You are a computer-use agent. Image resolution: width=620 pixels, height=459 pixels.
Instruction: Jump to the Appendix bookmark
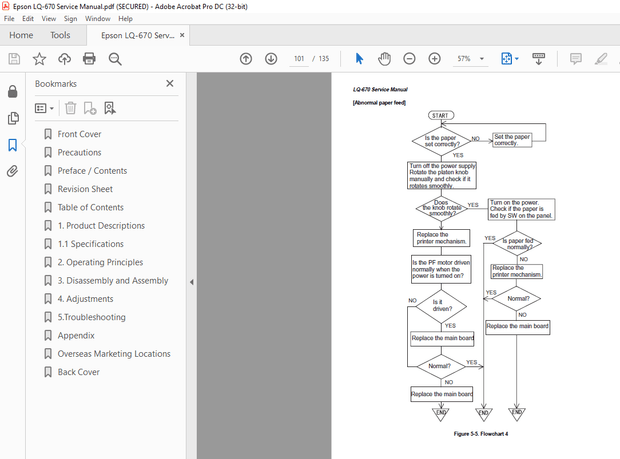coord(76,336)
